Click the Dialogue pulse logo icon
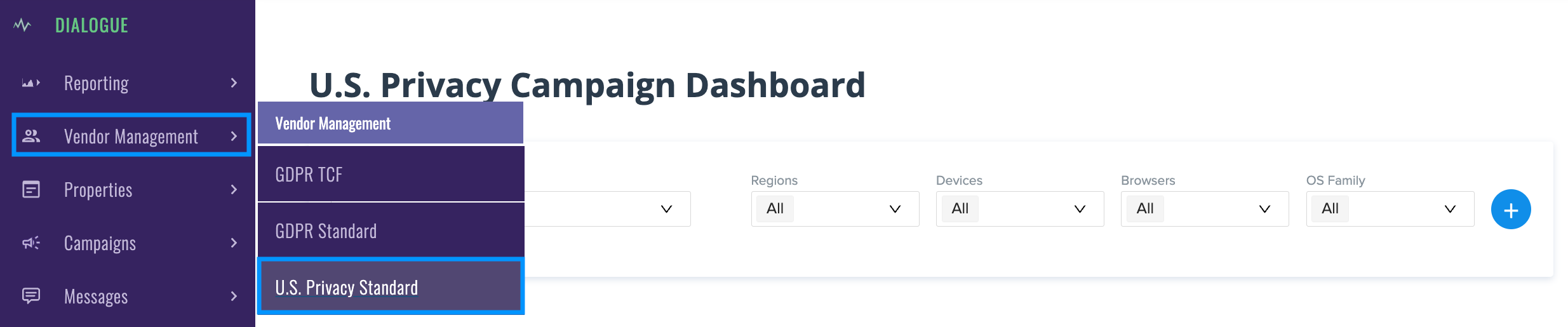Screen dimensions: 1568x327 22,25
